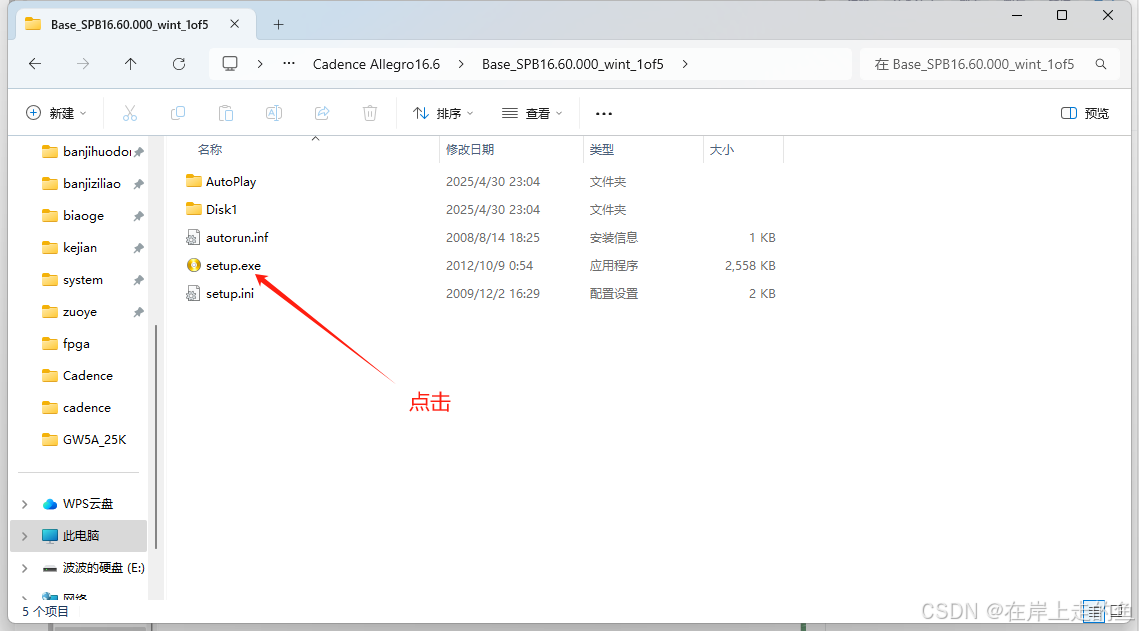Click the Forward navigation arrow

pyautogui.click(x=83, y=64)
